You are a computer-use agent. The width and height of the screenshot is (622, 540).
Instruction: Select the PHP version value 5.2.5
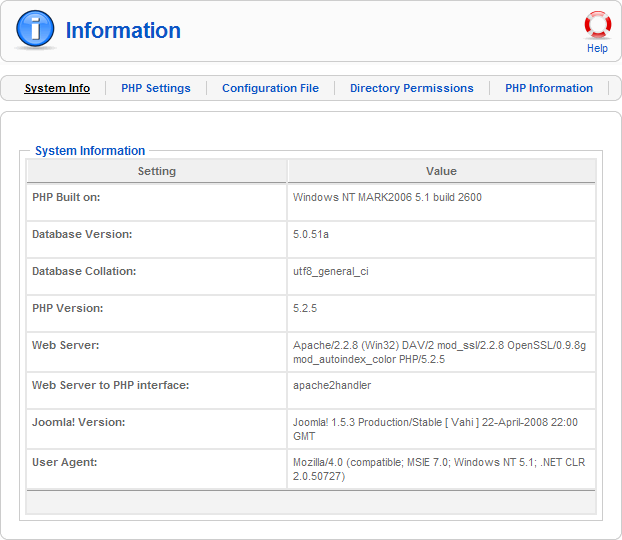(305, 308)
